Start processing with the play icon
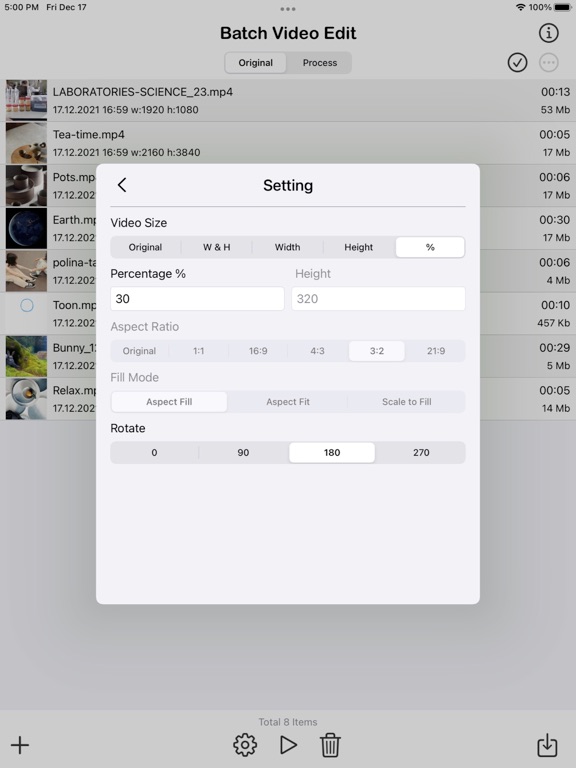Image resolution: width=576 pixels, height=768 pixels. pyautogui.click(x=288, y=745)
